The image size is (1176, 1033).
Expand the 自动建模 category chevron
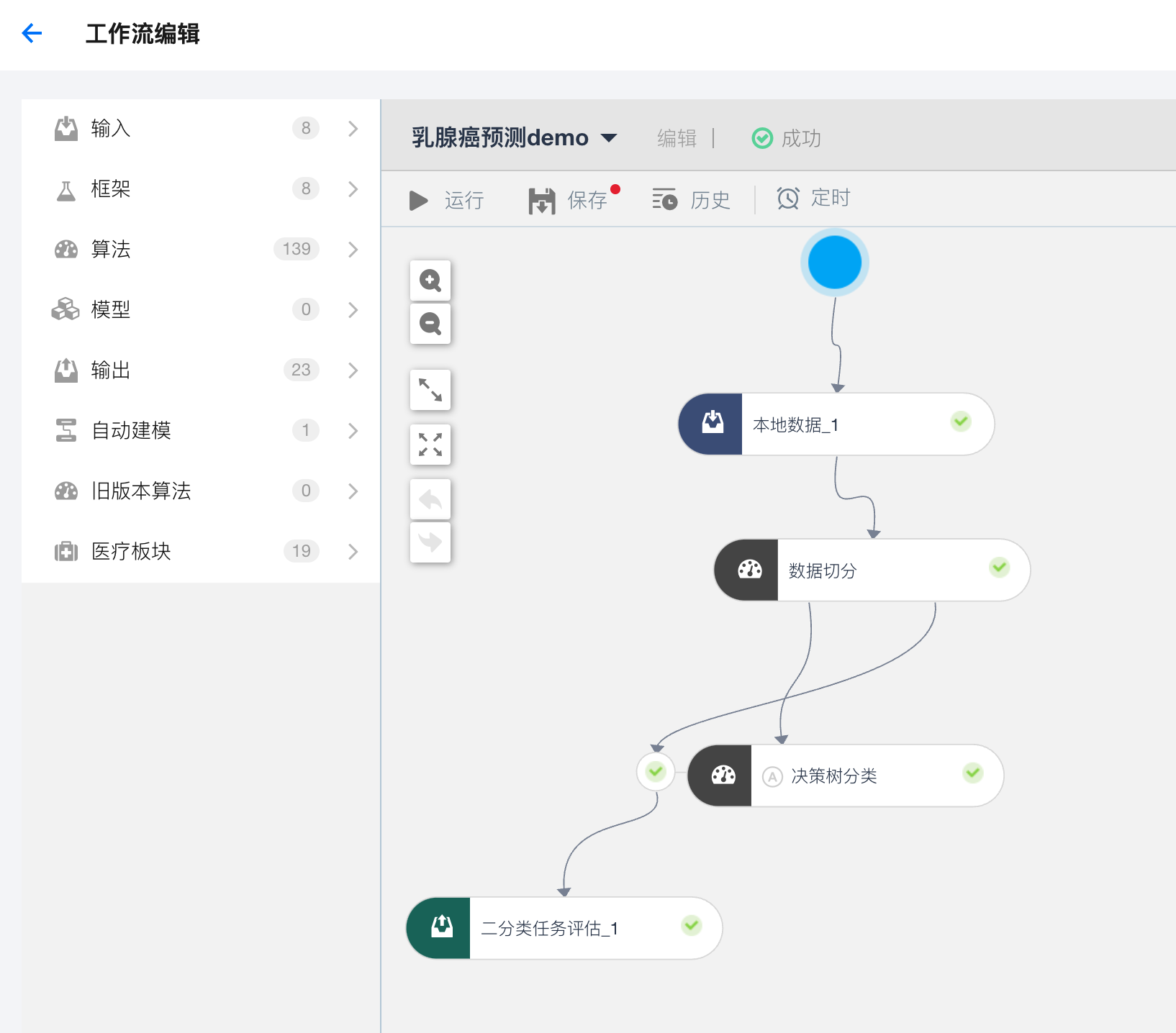click(x=353, y=431)
